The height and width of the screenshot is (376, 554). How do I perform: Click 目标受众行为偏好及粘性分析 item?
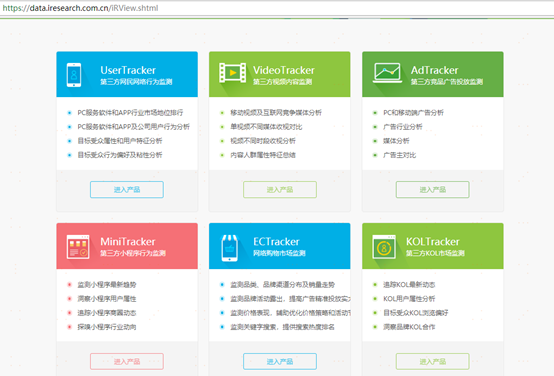tap(120, 155)
